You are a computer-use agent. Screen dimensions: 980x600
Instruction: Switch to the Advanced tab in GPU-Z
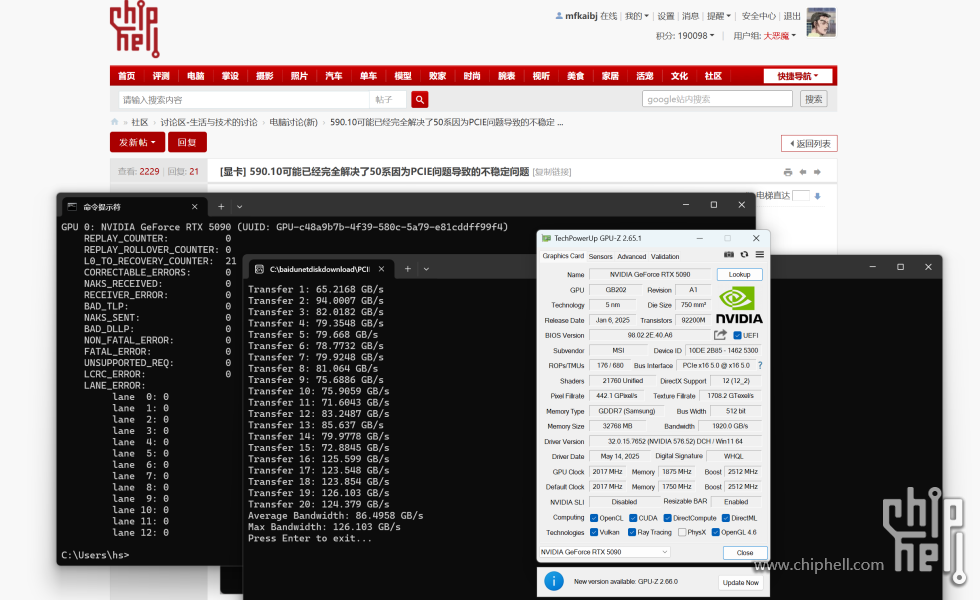(632, 256)
